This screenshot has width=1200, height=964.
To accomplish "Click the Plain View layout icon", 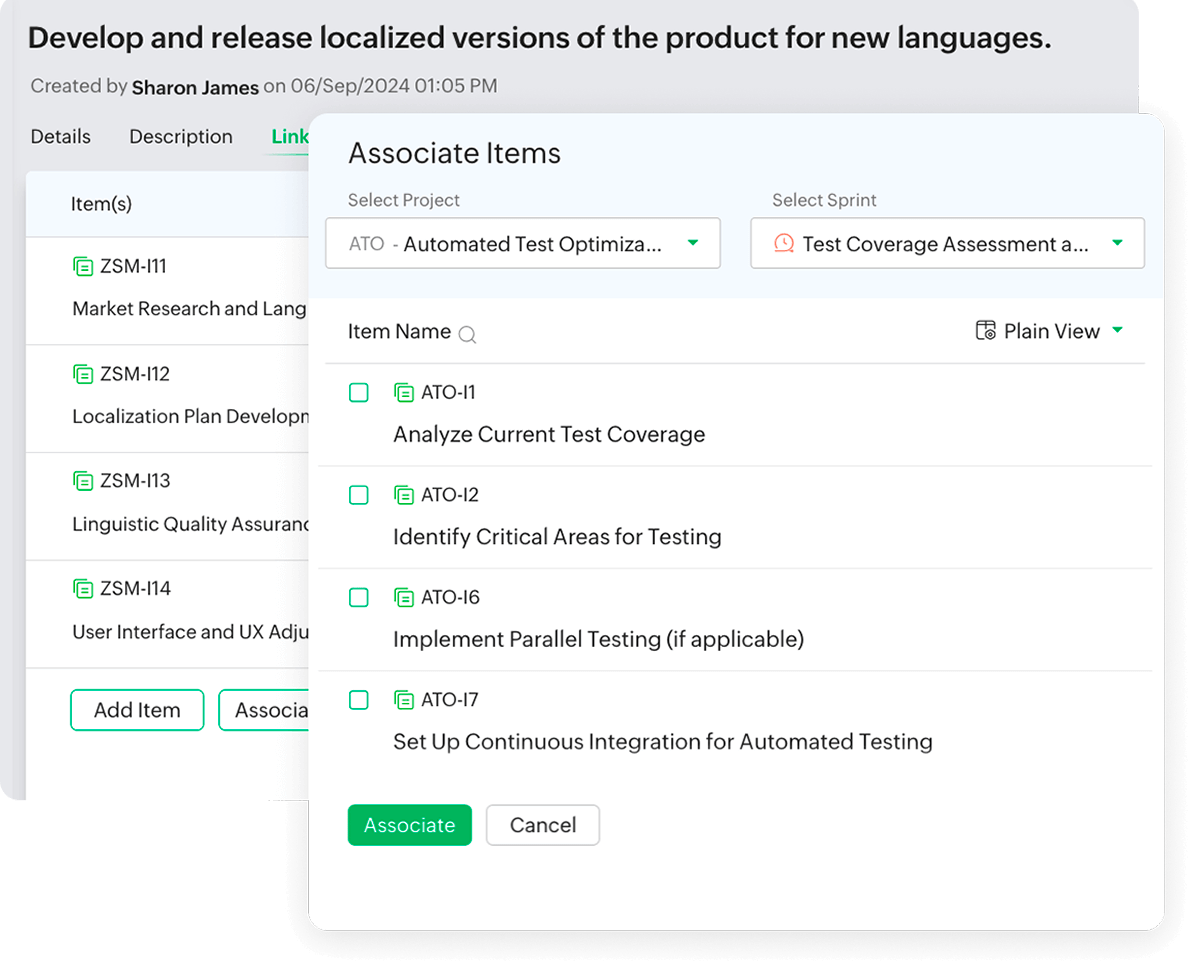I will tap(985, 330).
